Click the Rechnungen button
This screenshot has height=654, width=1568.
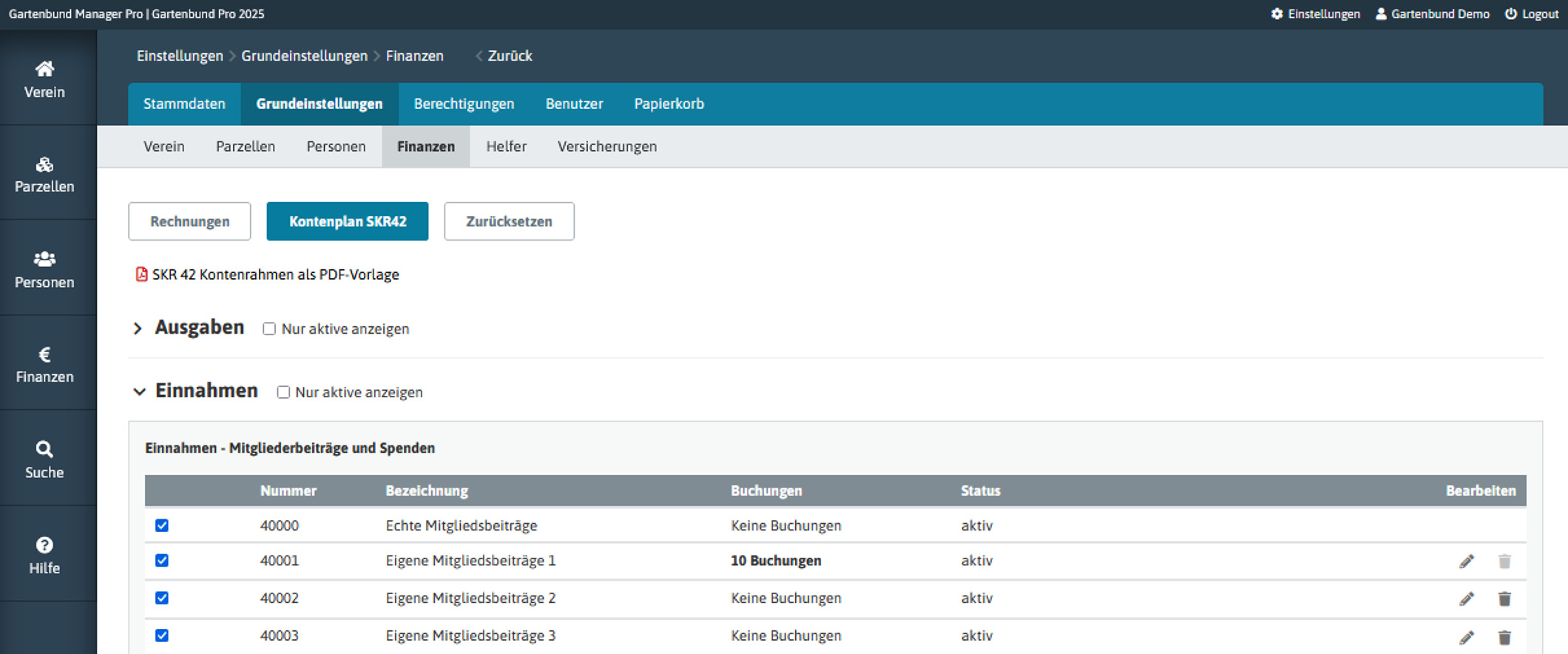(x=189, y=221)
